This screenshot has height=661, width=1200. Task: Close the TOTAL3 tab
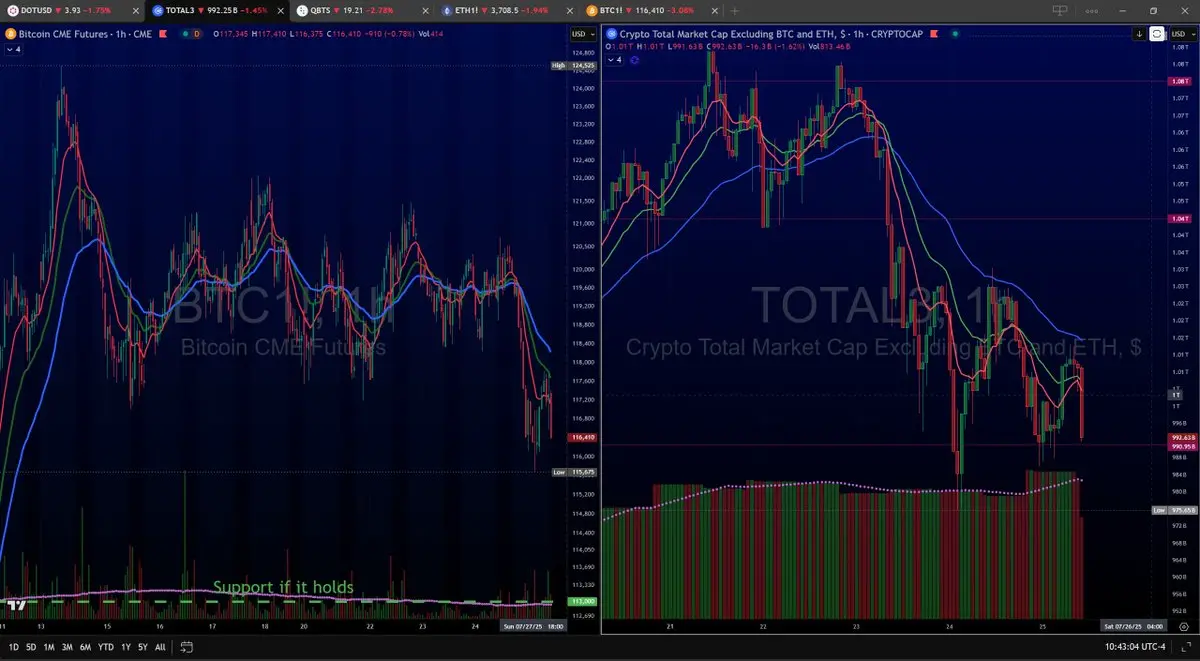tap(280, 10)
